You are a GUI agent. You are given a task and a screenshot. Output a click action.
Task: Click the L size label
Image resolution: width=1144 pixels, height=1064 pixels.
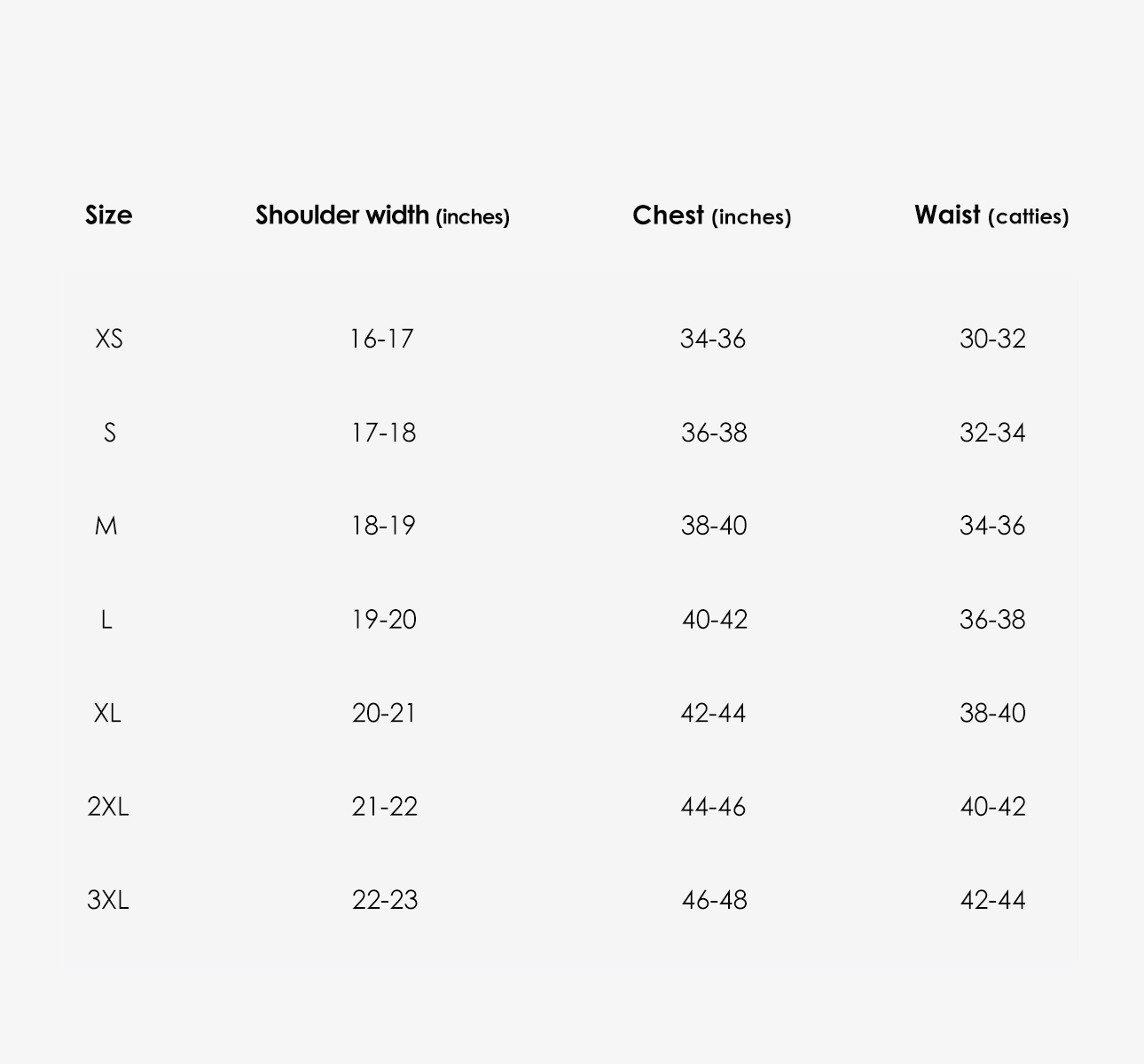pos(106,620)
